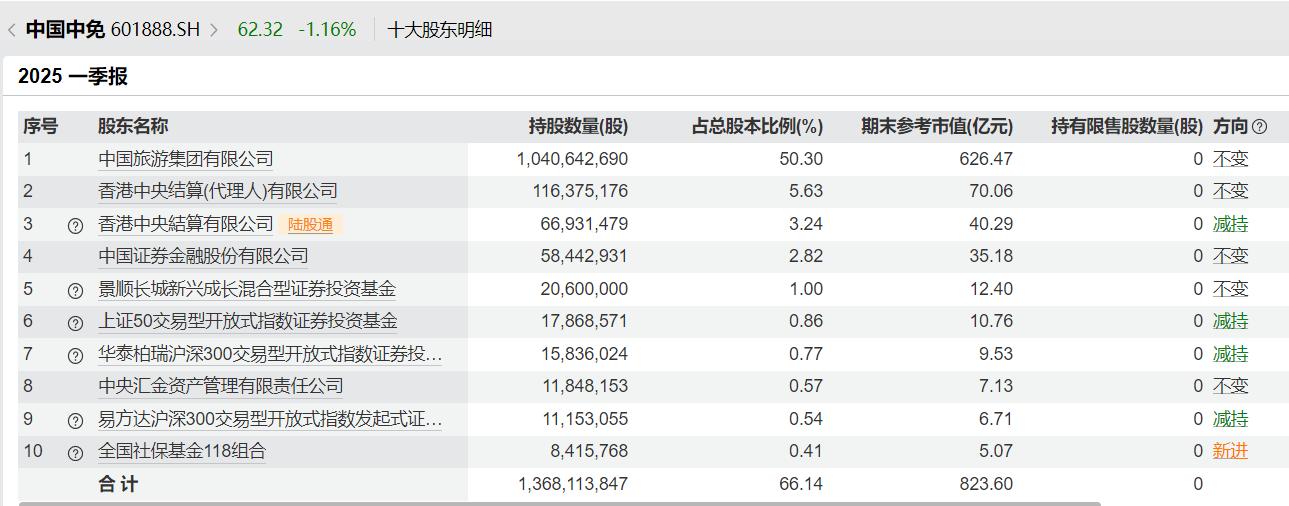This screenshot has width=1289, height=506.
Task: Click question icon beside 景顺长城新兴成长 fund
Action: tap(75, 290)
